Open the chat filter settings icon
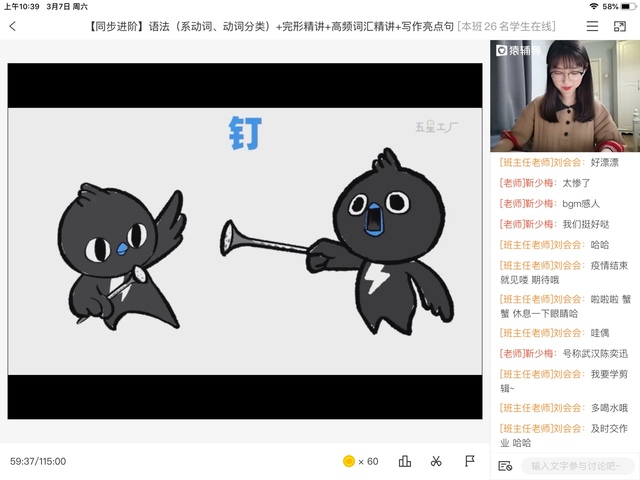 point(505,466)
